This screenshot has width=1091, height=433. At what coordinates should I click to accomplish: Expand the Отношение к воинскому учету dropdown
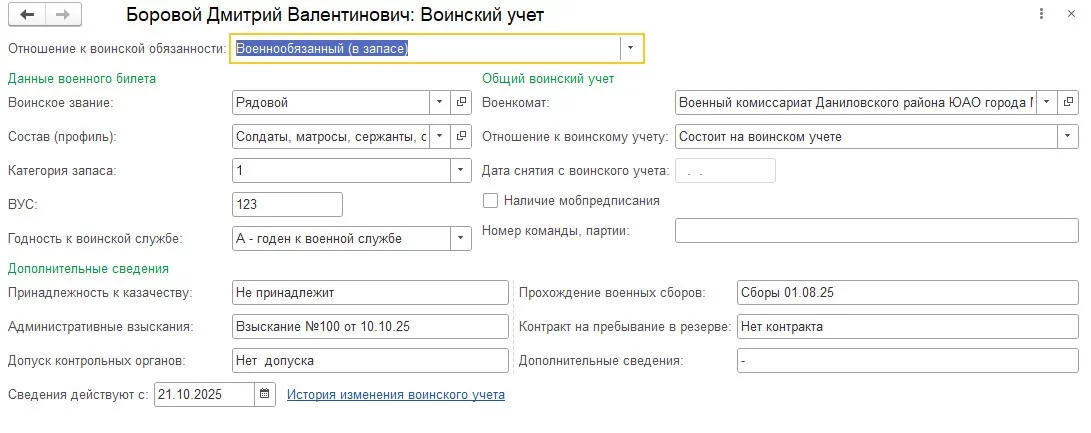[x=1068, y=136]
